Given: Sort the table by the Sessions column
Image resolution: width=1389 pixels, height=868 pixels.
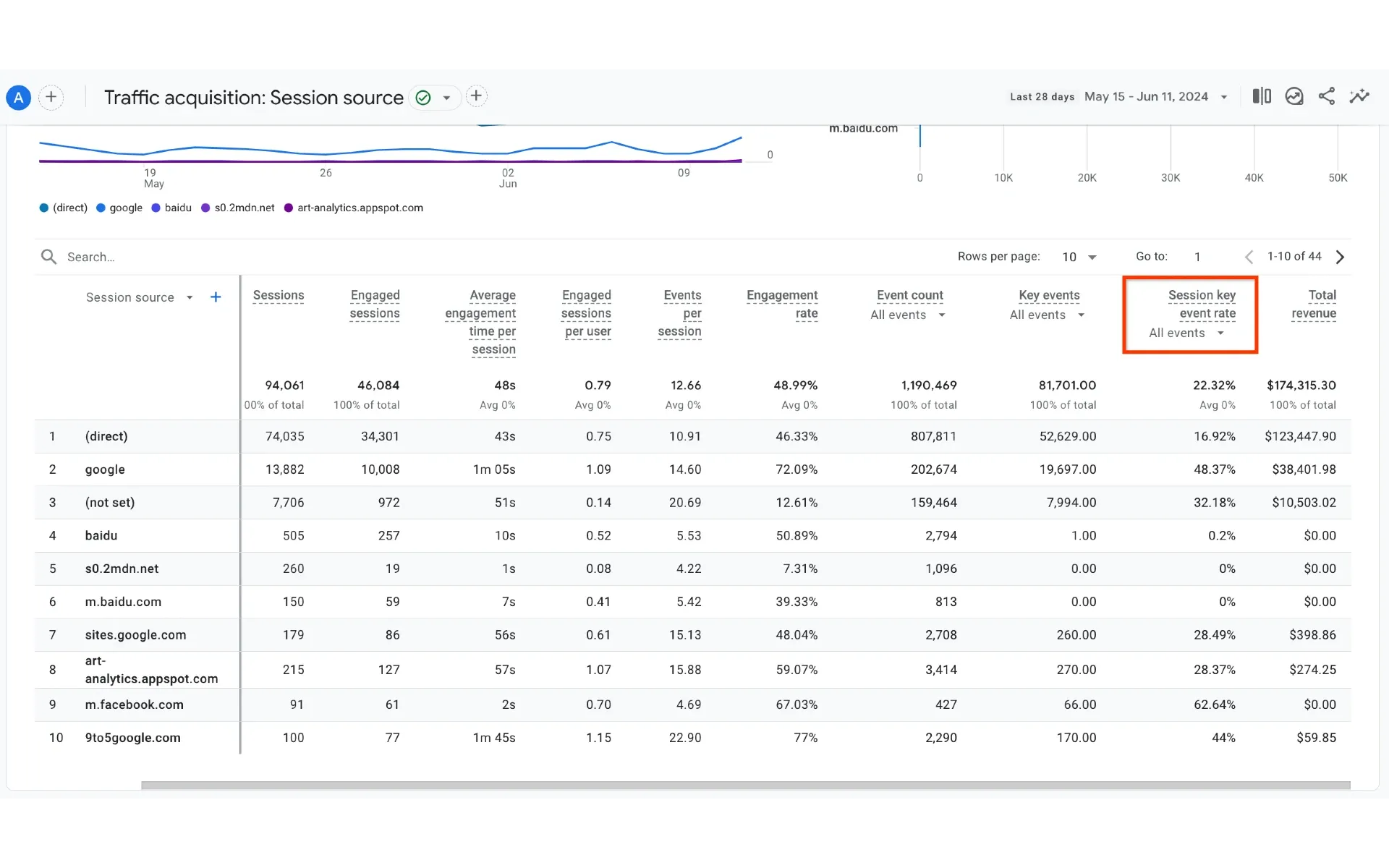Looking at the screenshot, I should (x=279, y=296).
